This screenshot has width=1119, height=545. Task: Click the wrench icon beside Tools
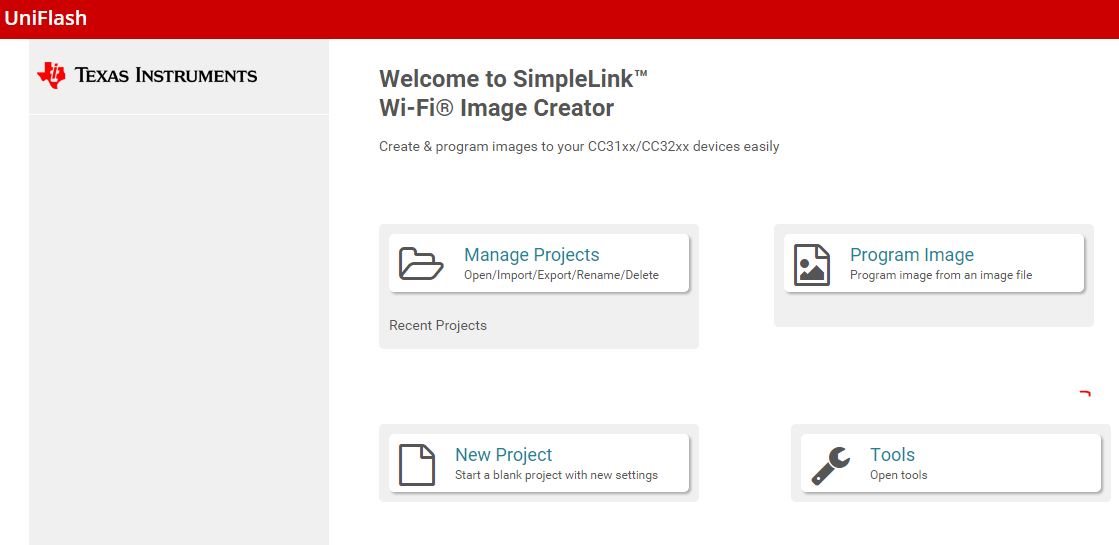pos(831,466)
